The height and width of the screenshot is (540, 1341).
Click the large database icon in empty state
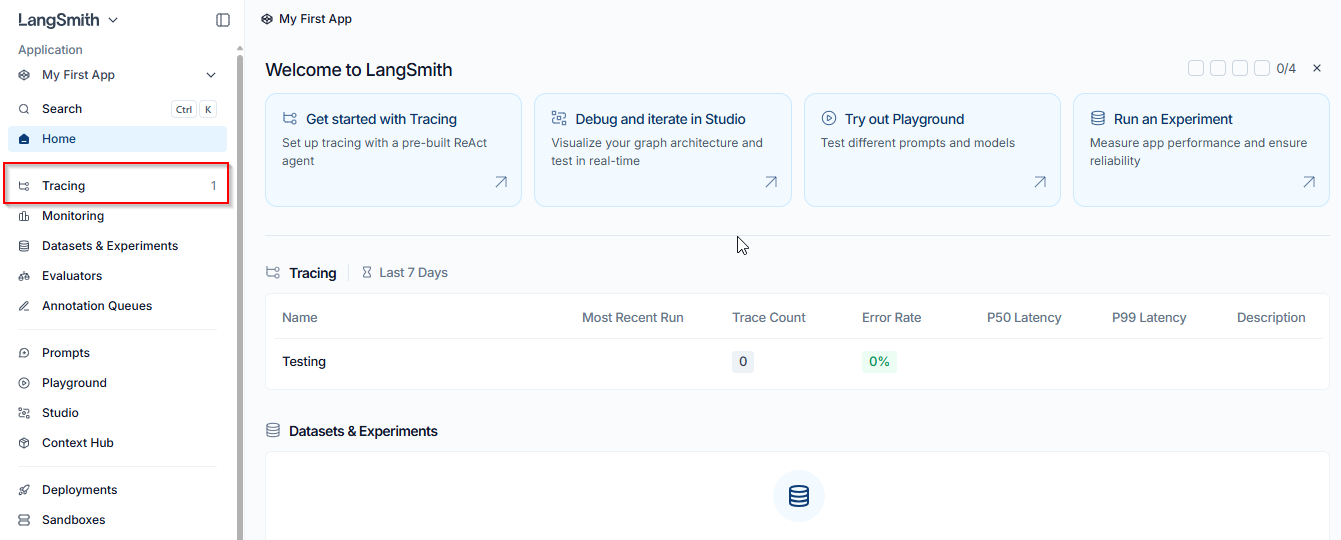[x=799, y=496]
